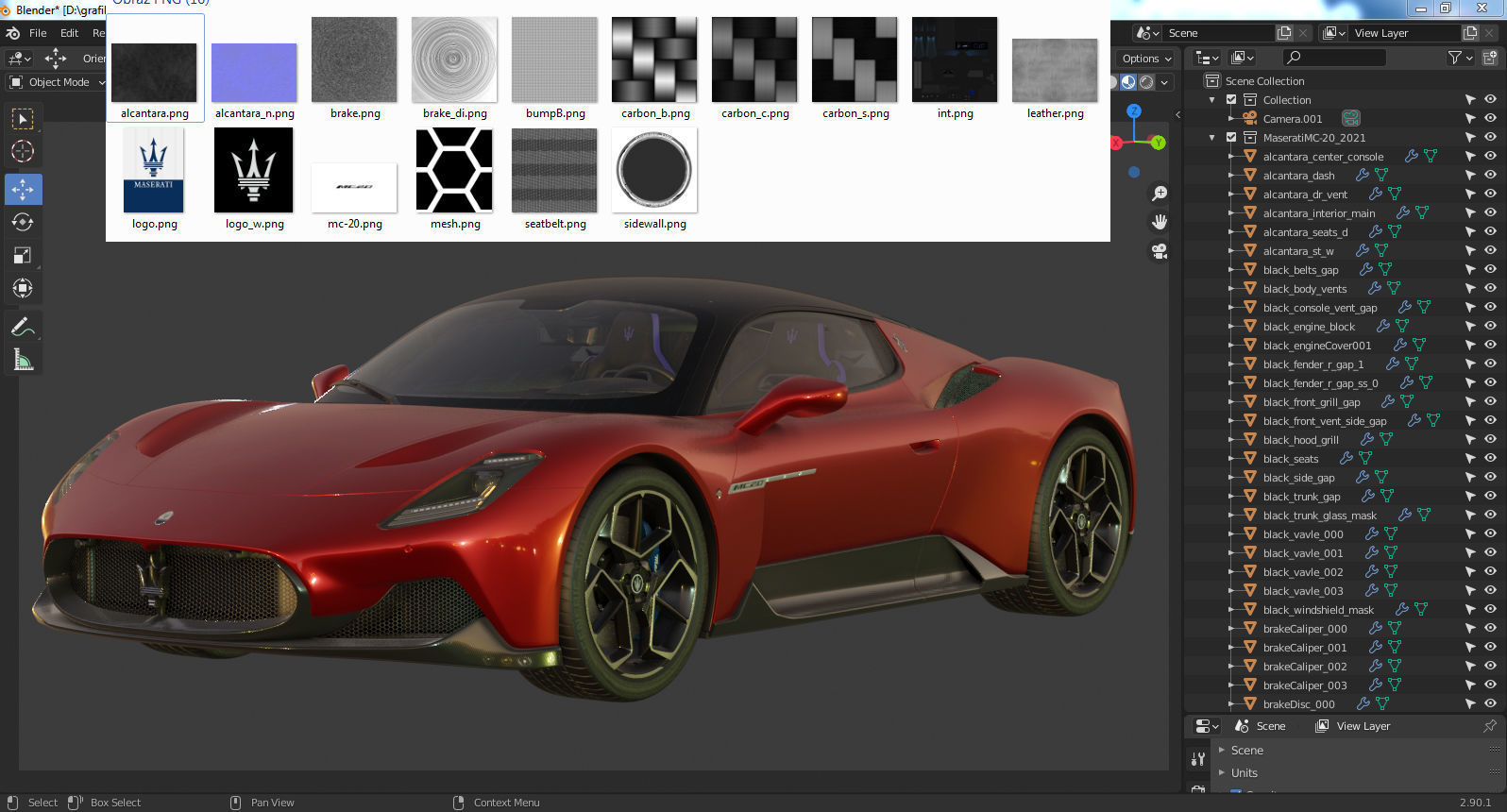Select alcantara_center_console object
Image resolution: width=1507 pixels, height=812 pixels.
tap(1323, 157)
